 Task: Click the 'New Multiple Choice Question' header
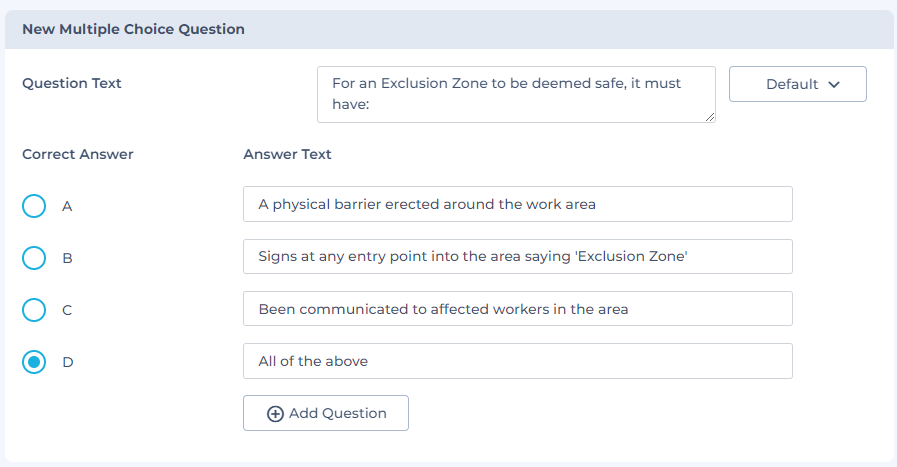click(x=133, y=30)
